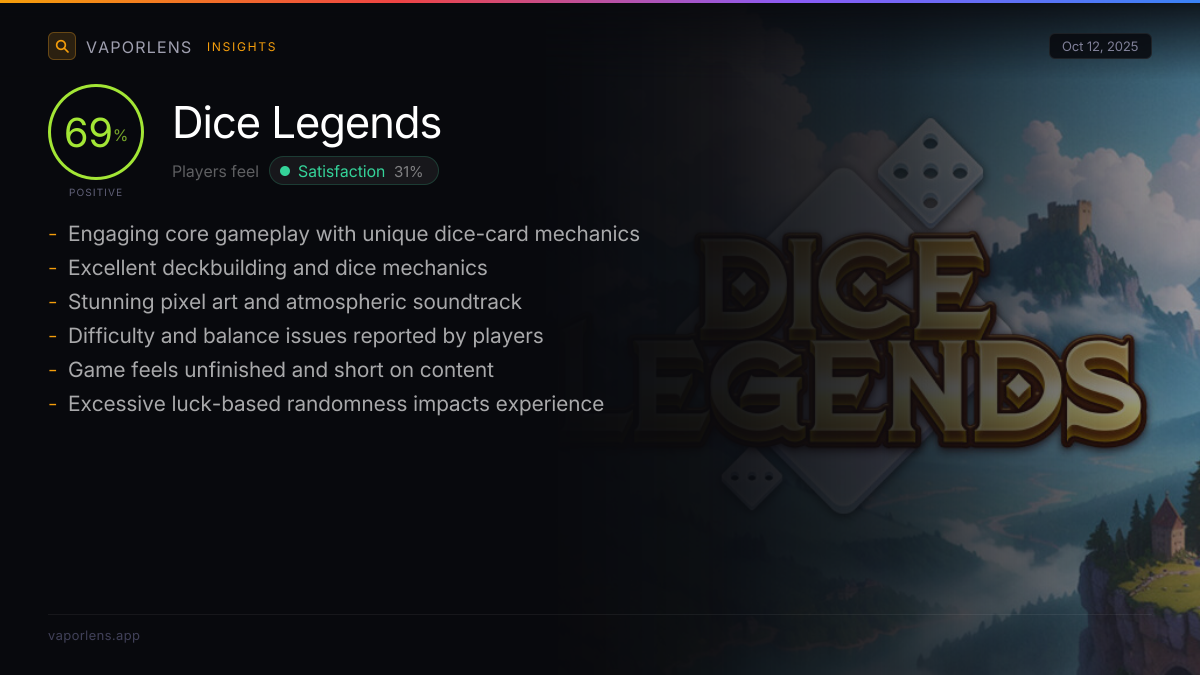Viewport: 1200px width, 675px height.
Task: Click the five-pip dice icon above logo
Action: point(930,172)
